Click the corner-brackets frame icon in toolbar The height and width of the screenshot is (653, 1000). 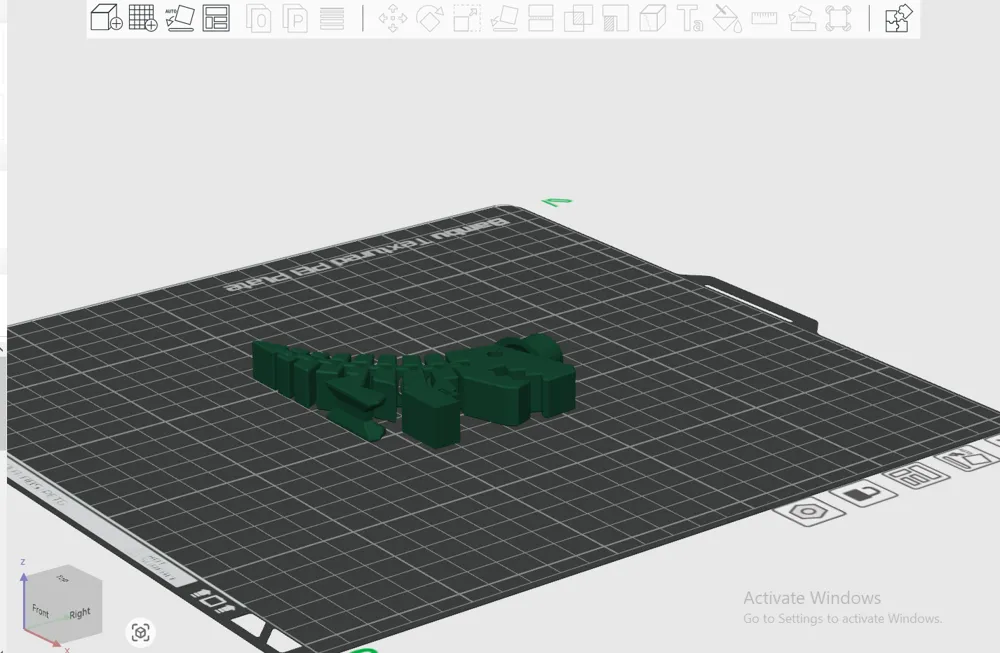pos(838,18)
